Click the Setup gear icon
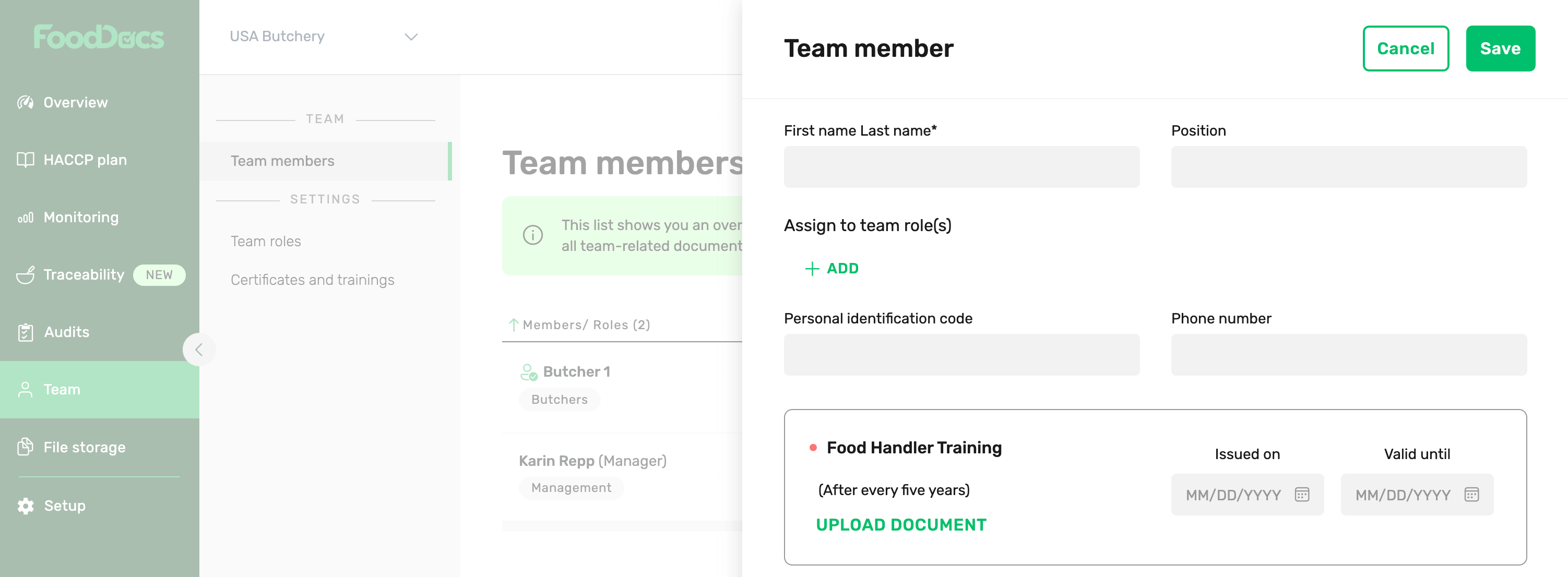The width and height of the screenshot is (1568, 577). (x=26, y=506)
